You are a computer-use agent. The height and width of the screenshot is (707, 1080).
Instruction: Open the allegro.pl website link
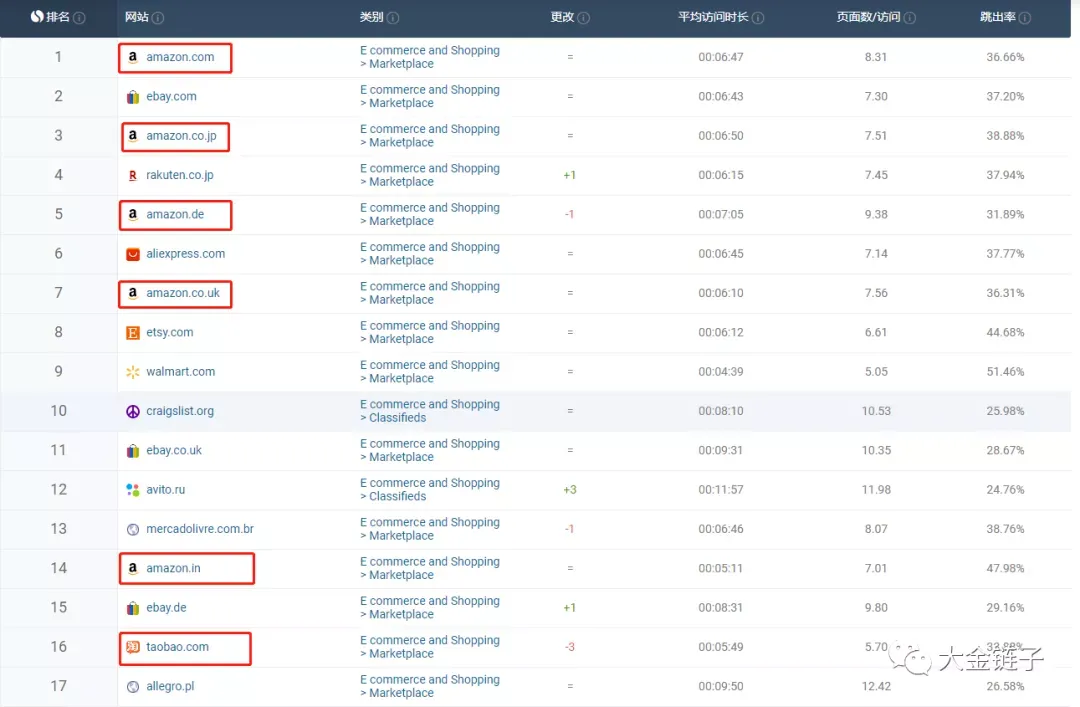170,686
